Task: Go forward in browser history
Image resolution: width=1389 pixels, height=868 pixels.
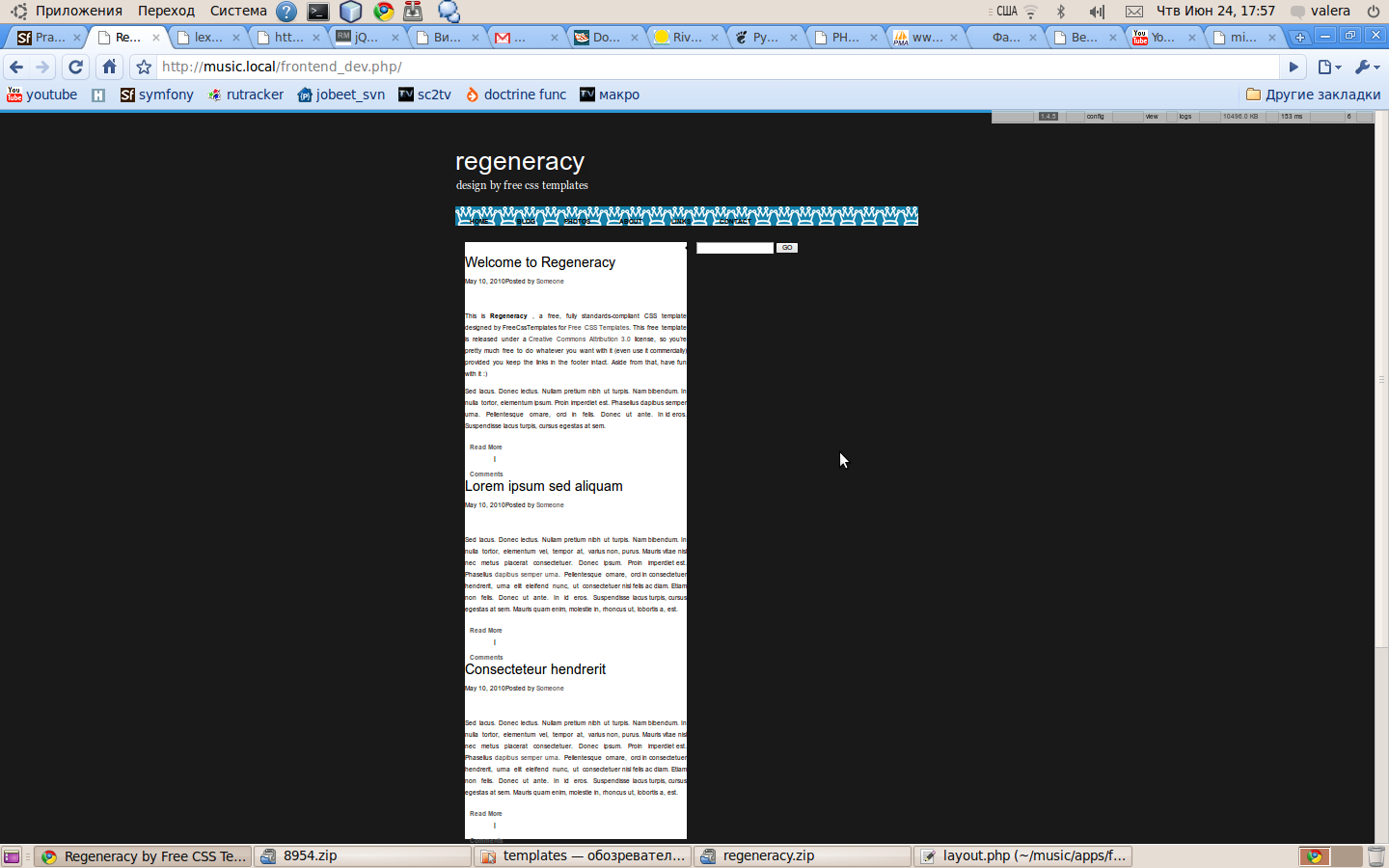Action: coord(42,67)
